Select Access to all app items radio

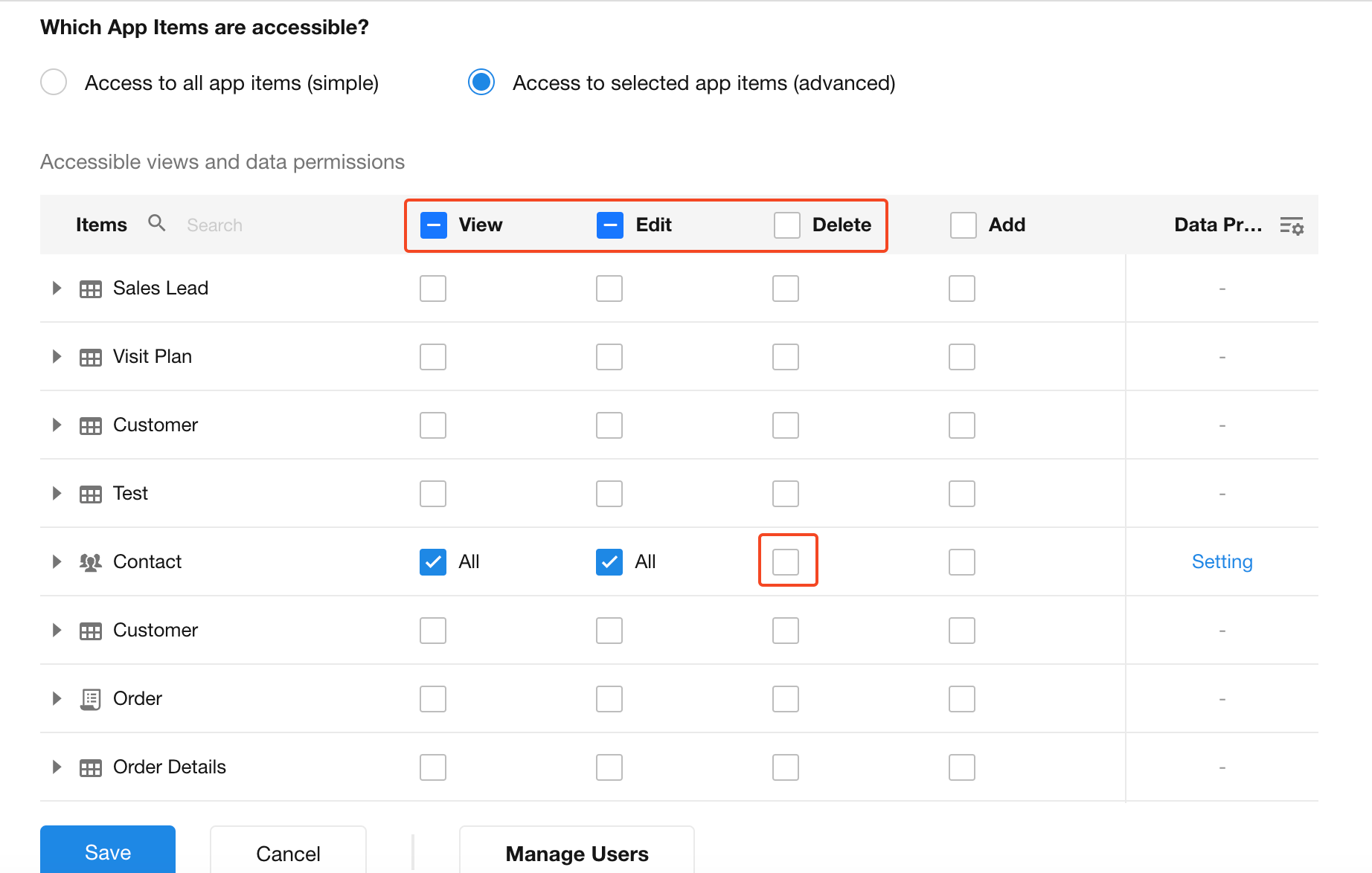point(54,82)
